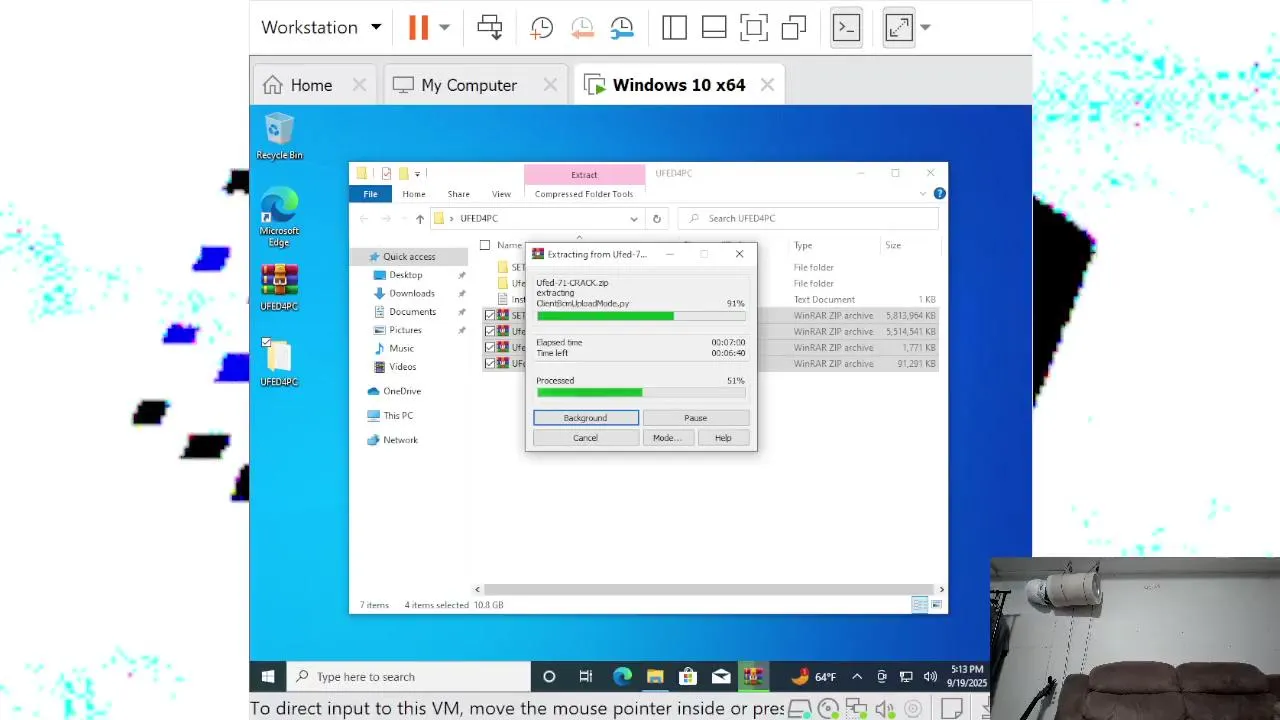Switch to Unity mode icon
Viewport: 1280px width, 720px height.
[x=794, y=28]
